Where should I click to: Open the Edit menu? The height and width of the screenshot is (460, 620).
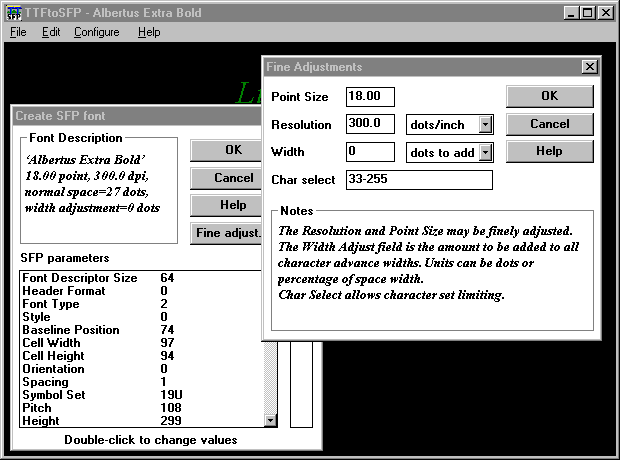(x=51, y=32)
